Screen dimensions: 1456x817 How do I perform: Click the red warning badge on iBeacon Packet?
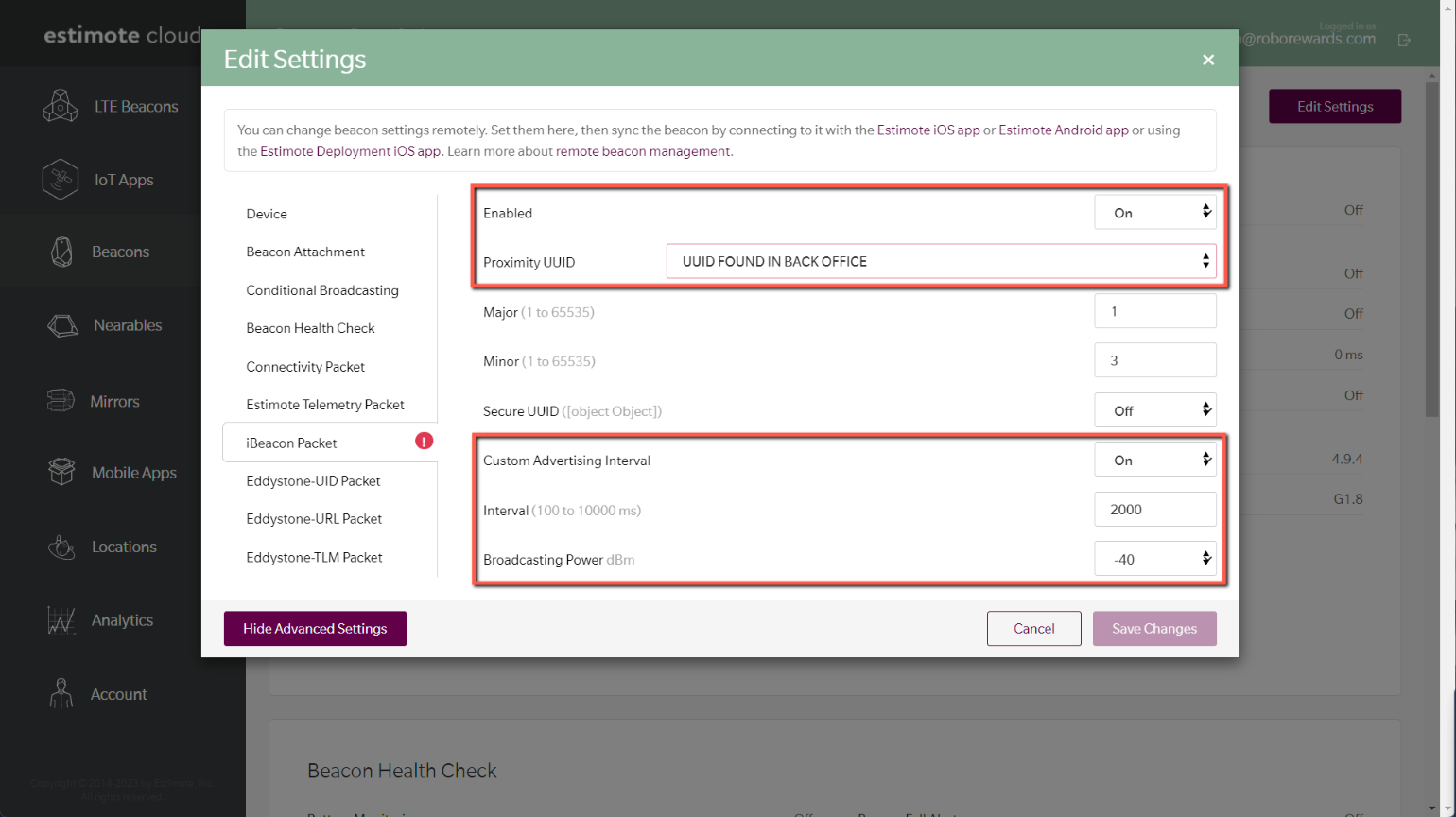425,441
